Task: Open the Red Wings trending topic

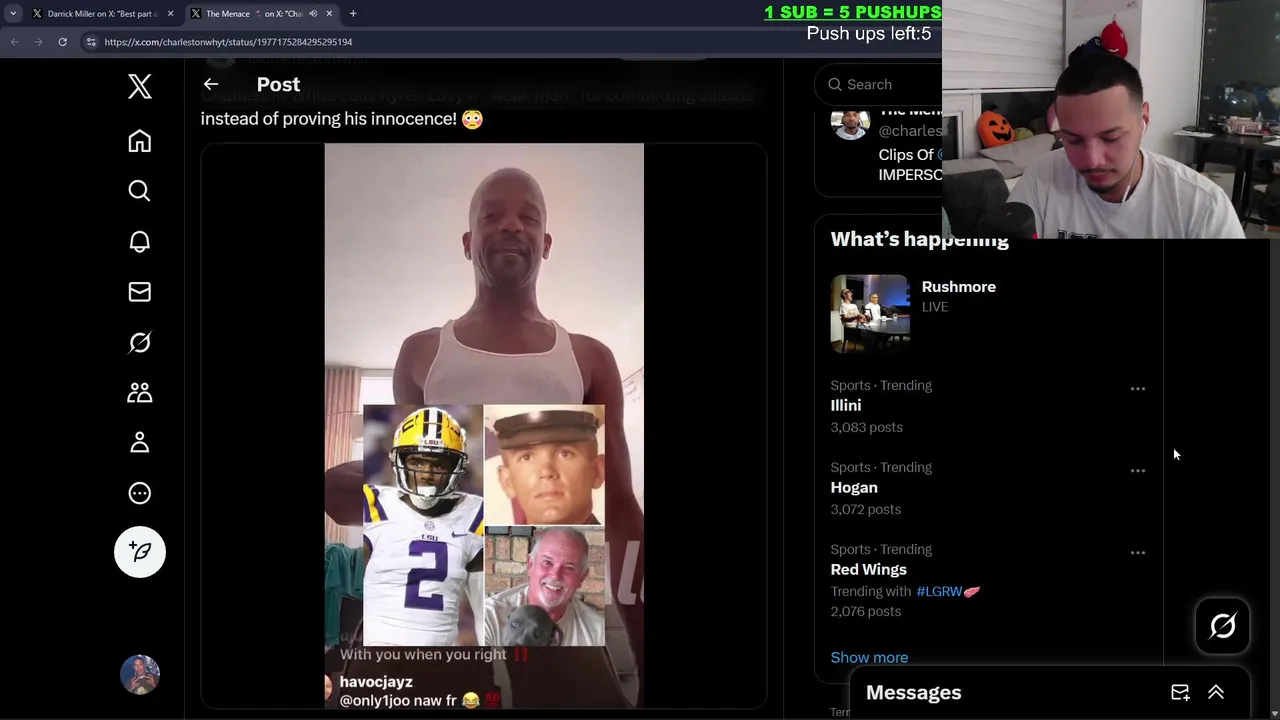Action: (x=869, y=570)
